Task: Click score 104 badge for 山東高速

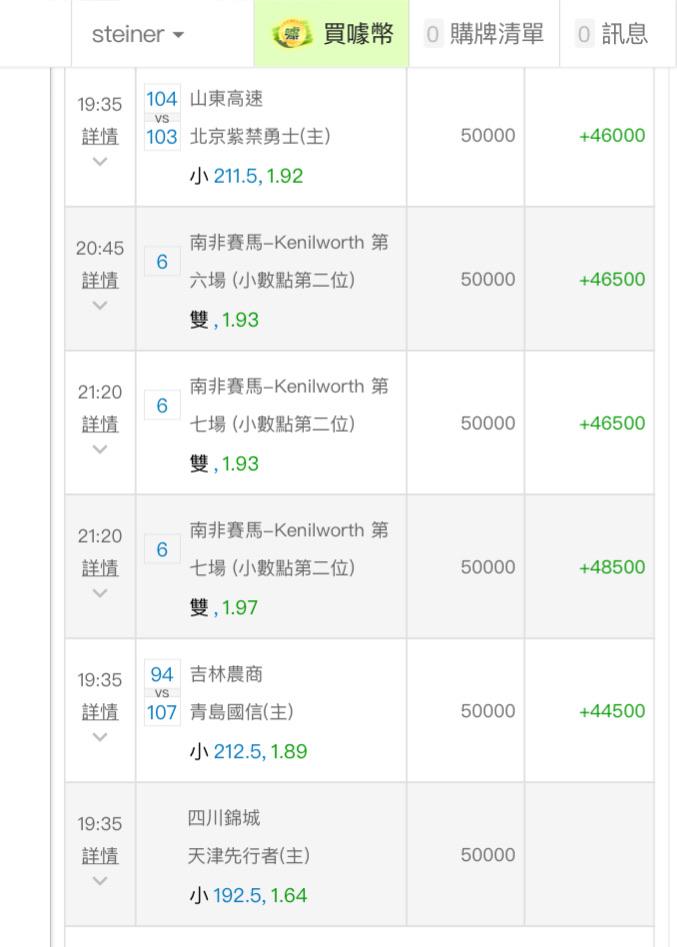Action: [162, 99]
